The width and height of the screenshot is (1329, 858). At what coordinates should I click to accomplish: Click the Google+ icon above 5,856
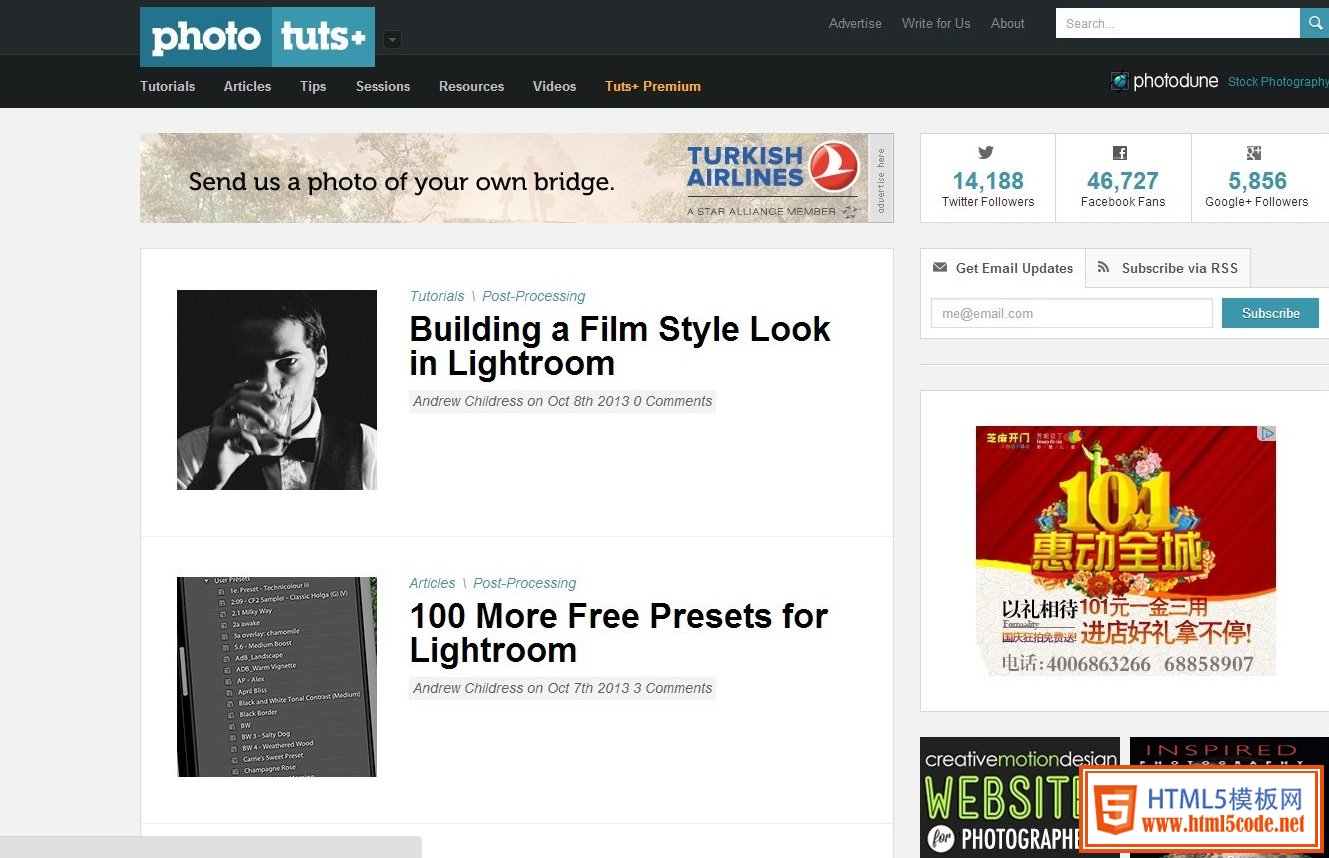(1254, 153)
